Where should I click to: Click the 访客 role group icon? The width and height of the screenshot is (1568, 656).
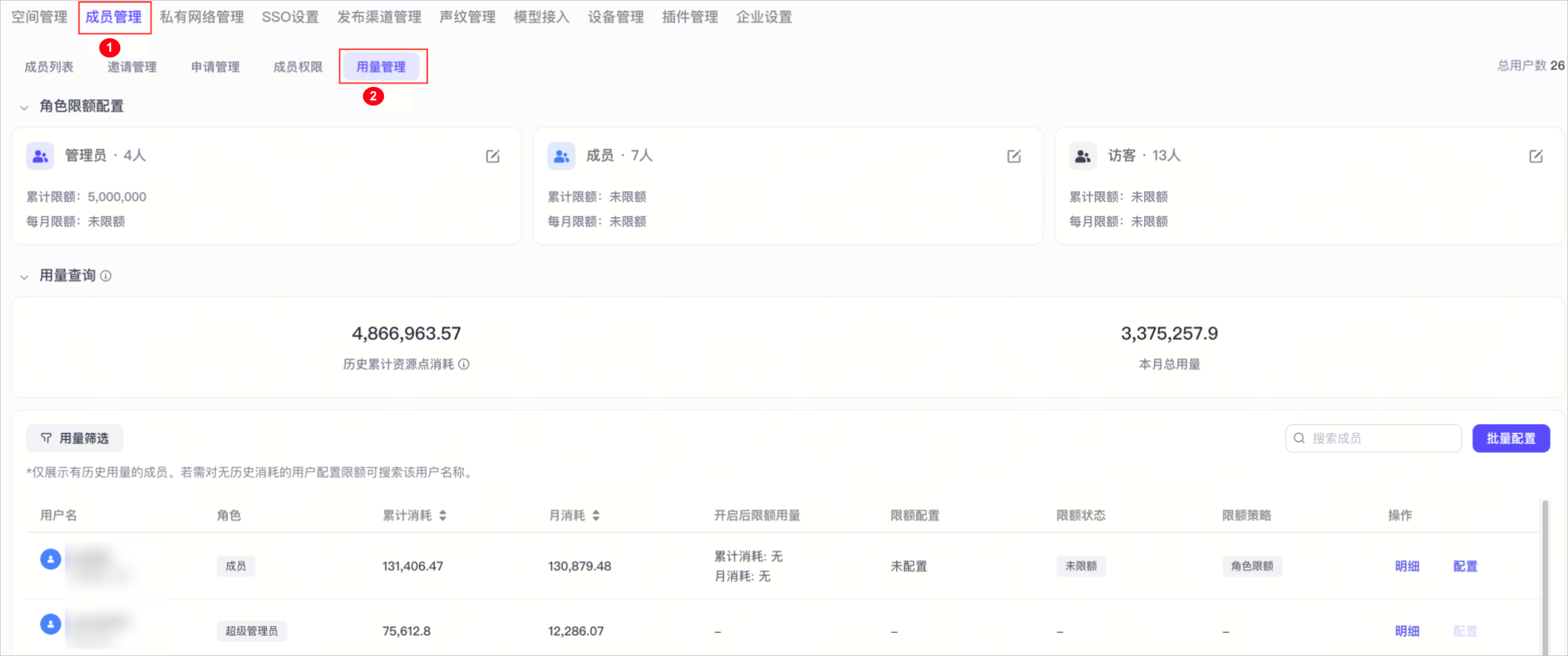coord(1083,156)
